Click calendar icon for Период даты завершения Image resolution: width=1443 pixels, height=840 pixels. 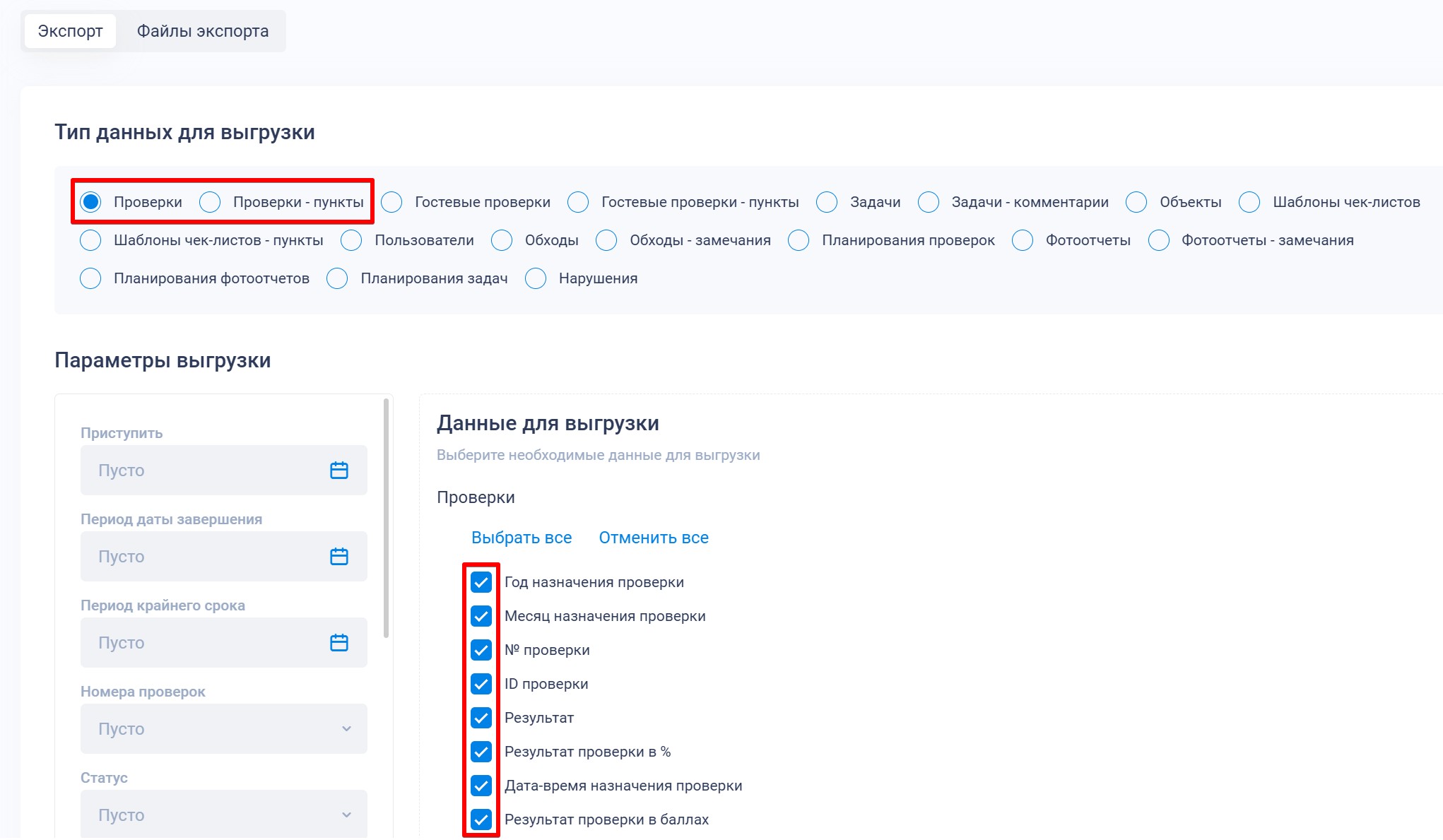338,557
